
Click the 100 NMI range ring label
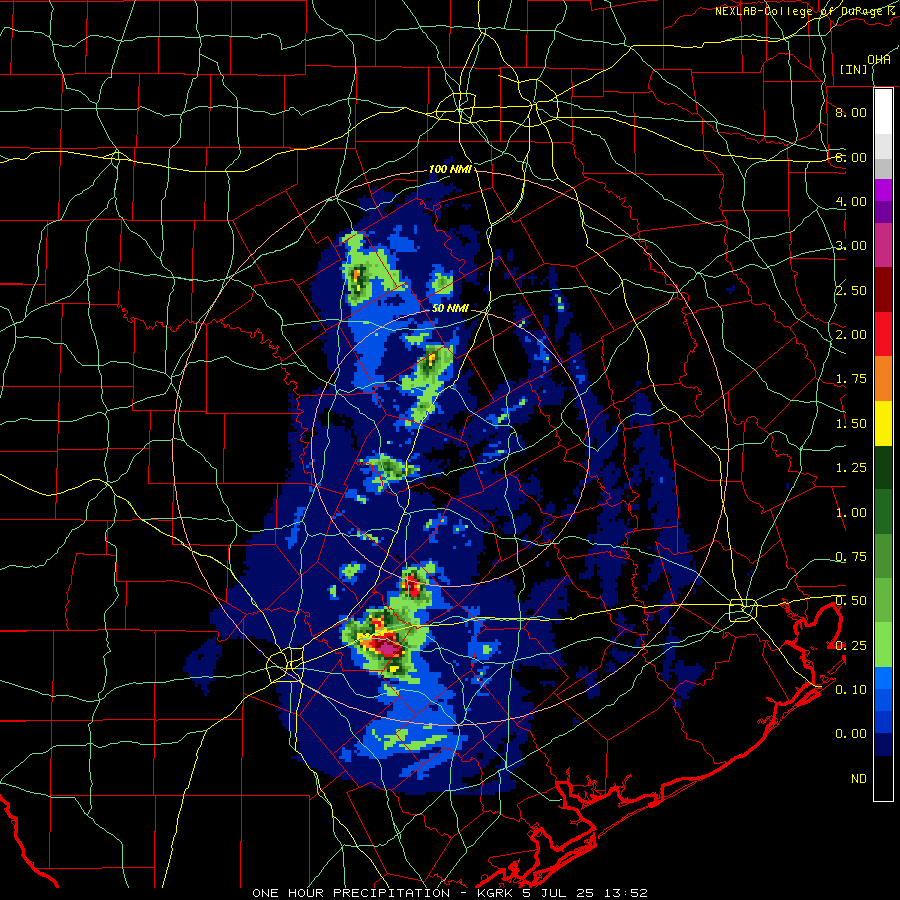[450, 169]
